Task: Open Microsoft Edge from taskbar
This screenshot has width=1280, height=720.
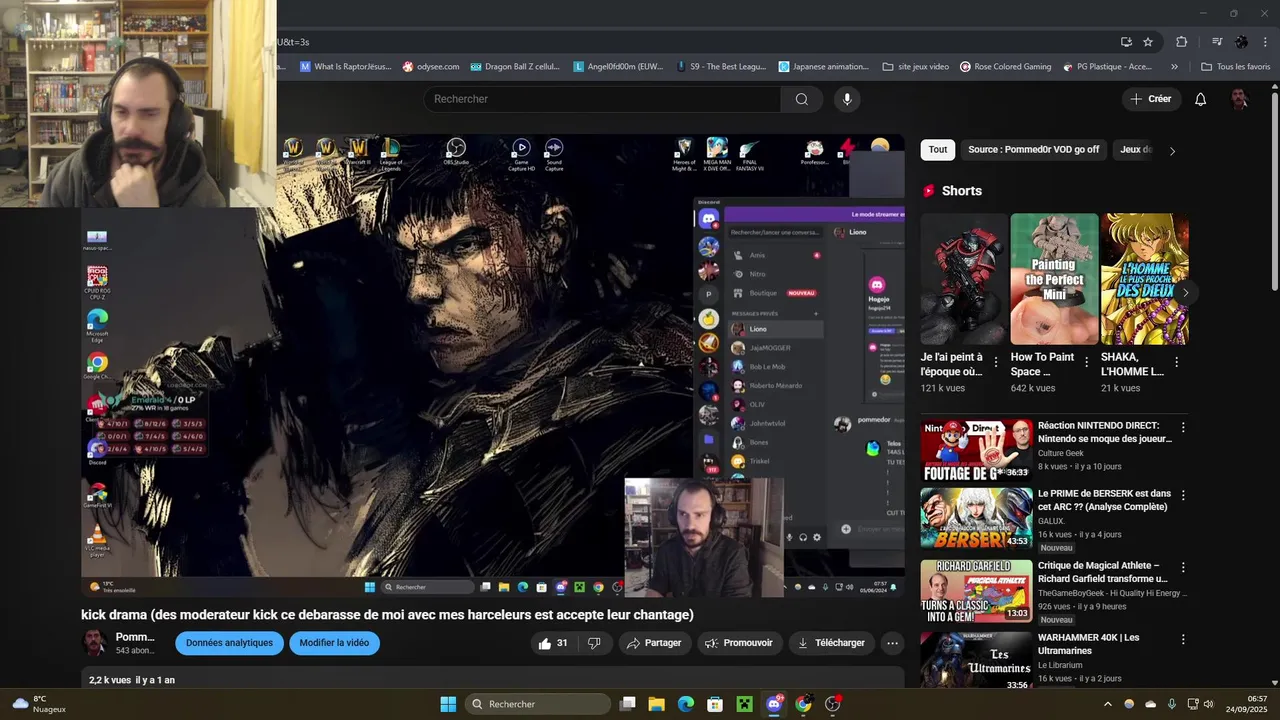Action: coord(686,704)
